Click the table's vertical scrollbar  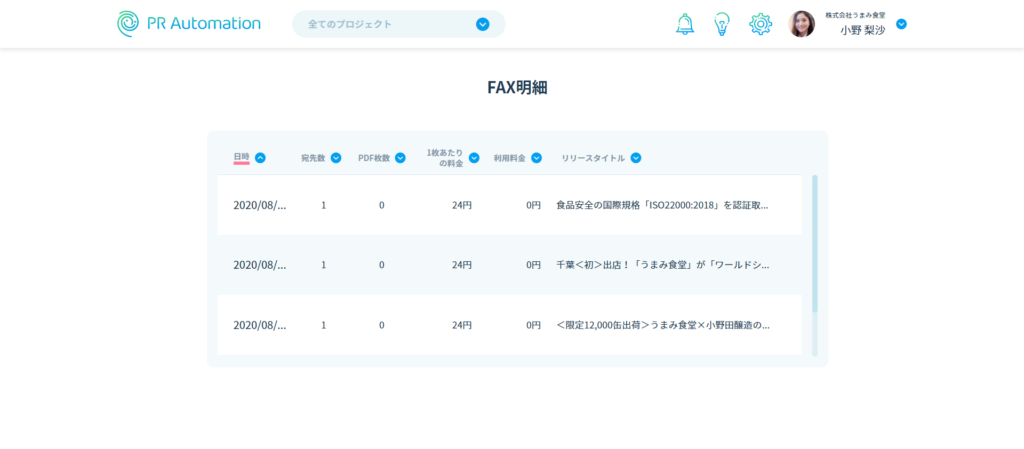pyautogui.click(x=814, y=245)
